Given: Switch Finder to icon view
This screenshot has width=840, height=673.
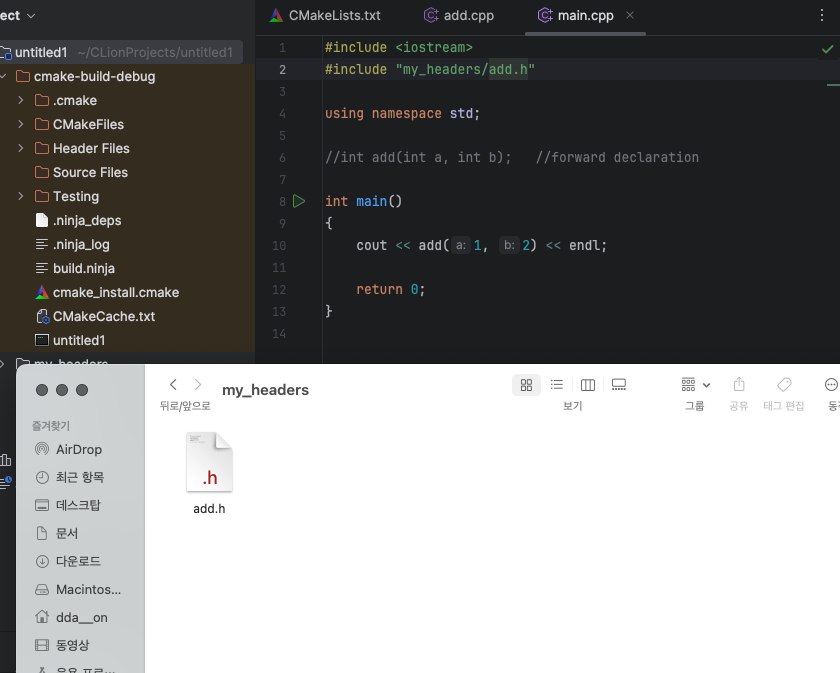Looking at the screenshot, I should (x=526, y=385).
